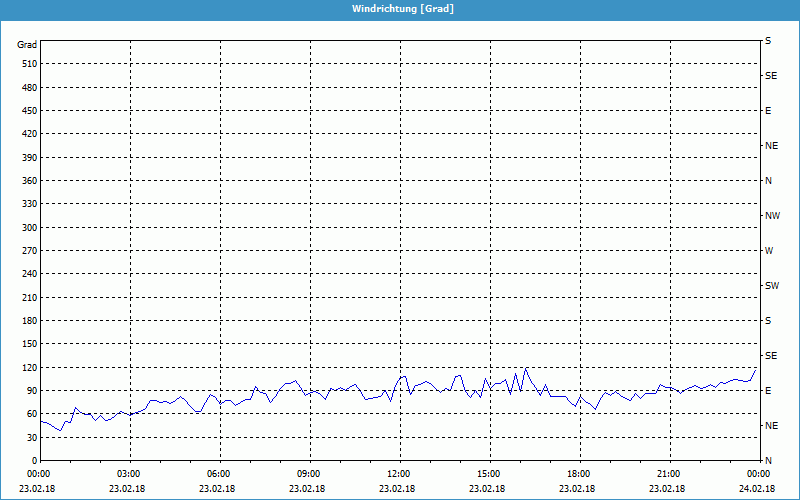
Task: Choose the 09:00 time axis label
Action: (309, 474)
